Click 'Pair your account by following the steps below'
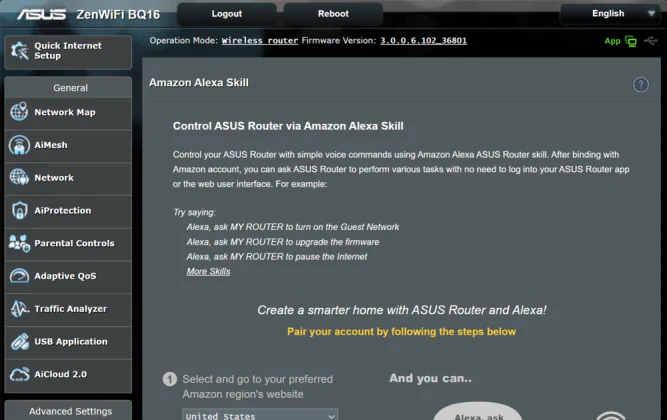667x420 pixels. point(402,331)
